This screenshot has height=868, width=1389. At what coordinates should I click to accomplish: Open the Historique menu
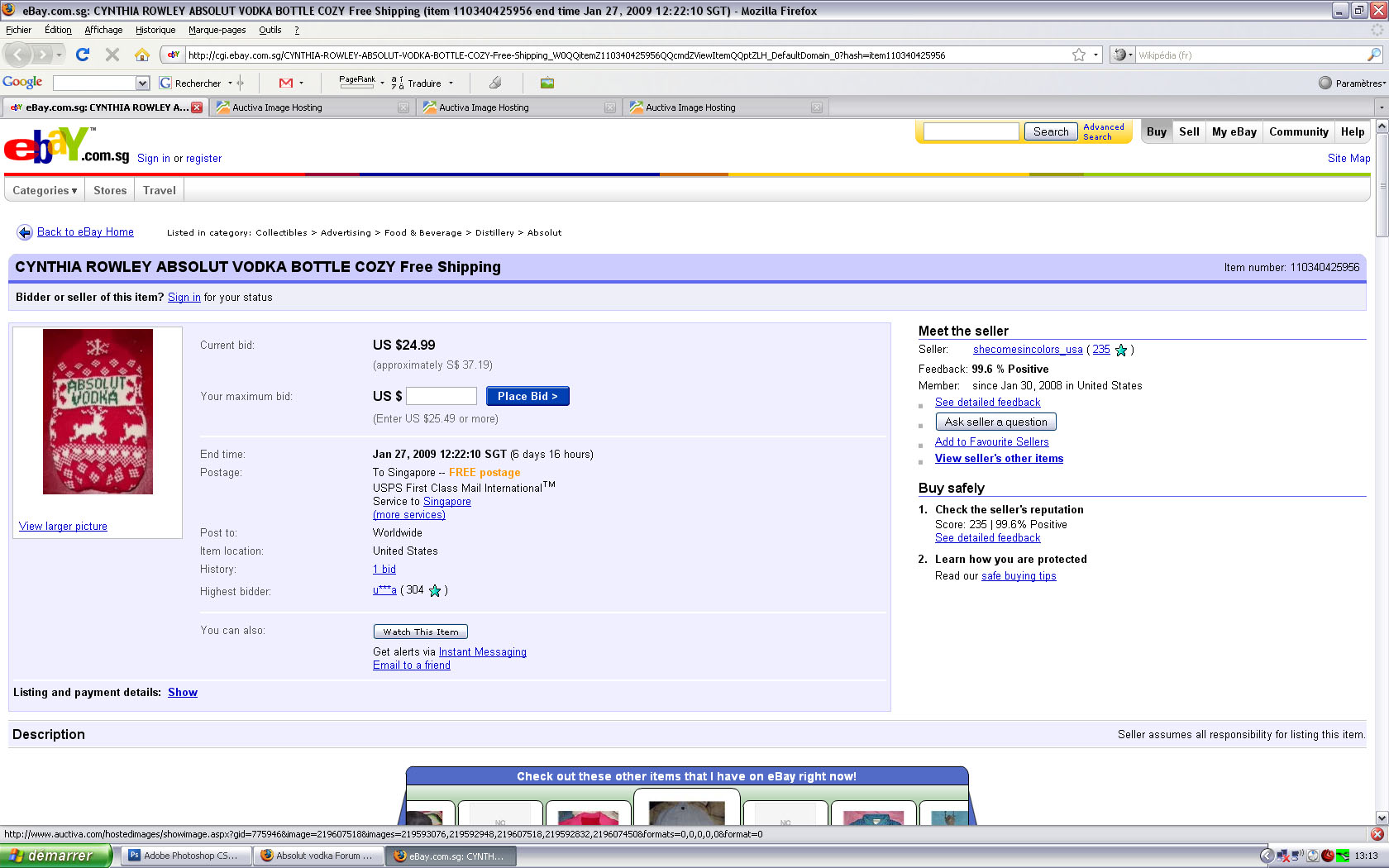tap(155, 30)
